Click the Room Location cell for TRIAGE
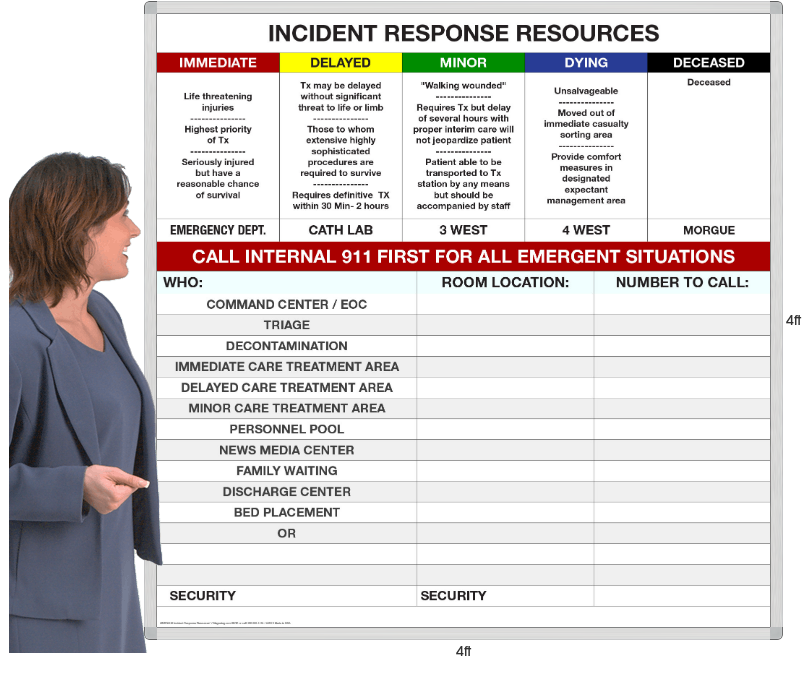The image size is (810, 676). (505, 325)
